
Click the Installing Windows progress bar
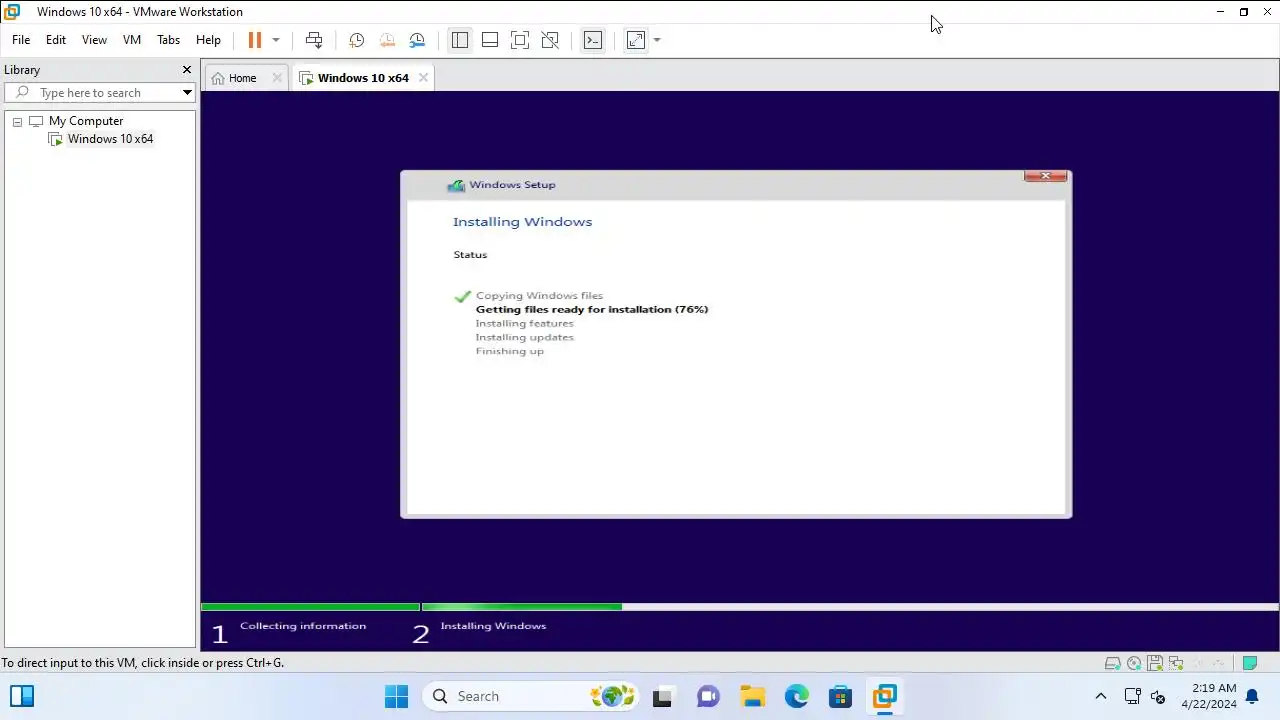[x=850, y=607]
